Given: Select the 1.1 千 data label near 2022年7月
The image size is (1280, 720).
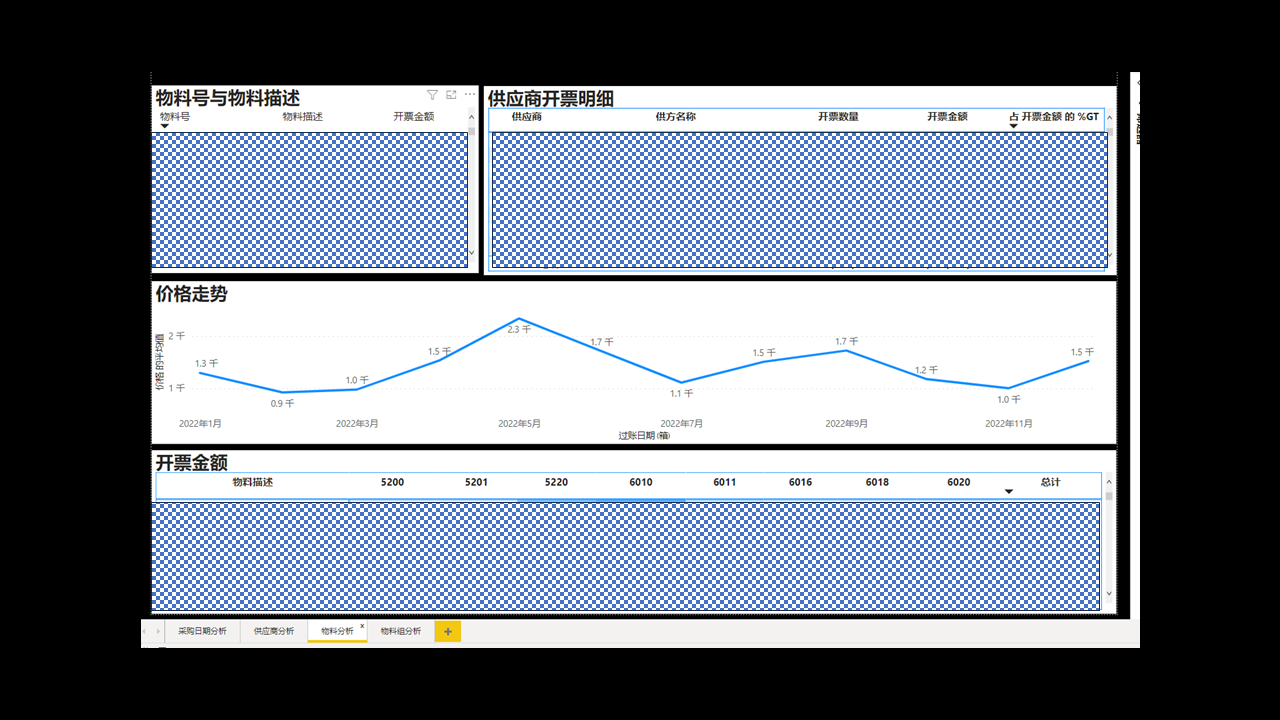Looking at the screenshot, I should pos(681,394).
